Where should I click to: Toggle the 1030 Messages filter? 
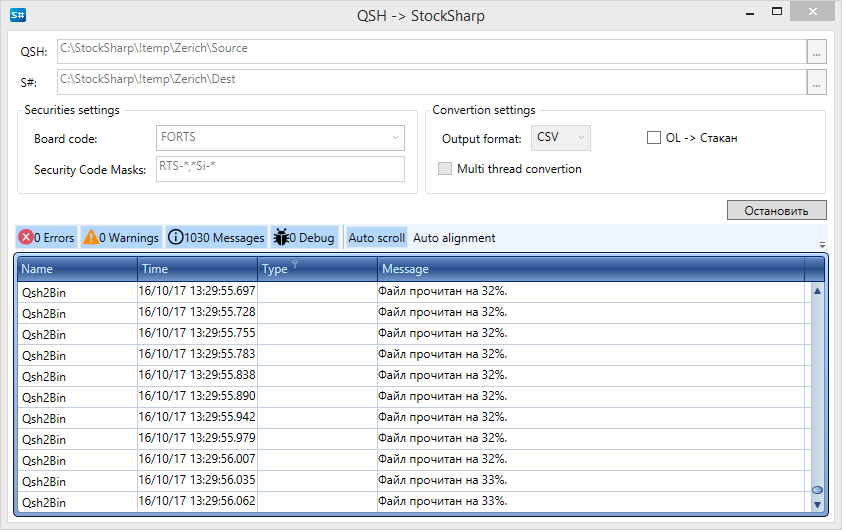click(216, 237)
